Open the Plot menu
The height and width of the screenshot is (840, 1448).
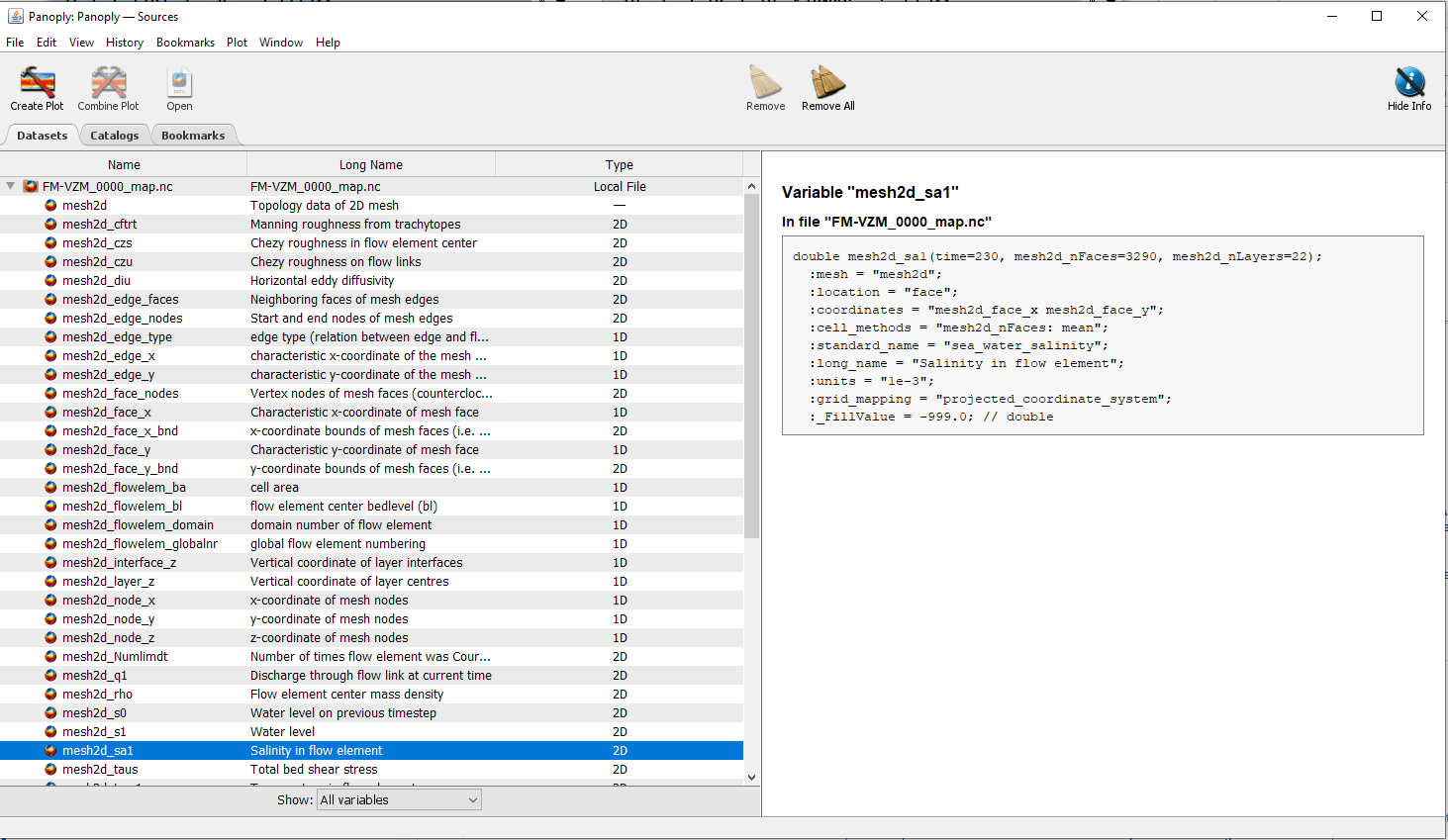237,43
